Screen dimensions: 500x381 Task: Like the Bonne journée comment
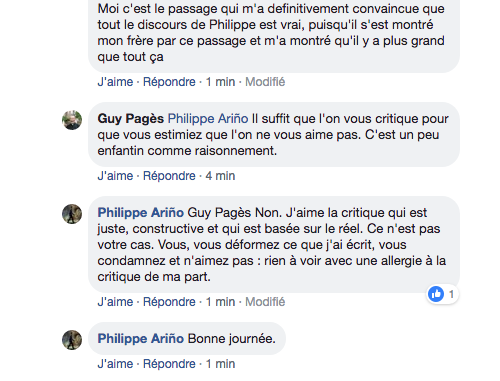point(115,364)
